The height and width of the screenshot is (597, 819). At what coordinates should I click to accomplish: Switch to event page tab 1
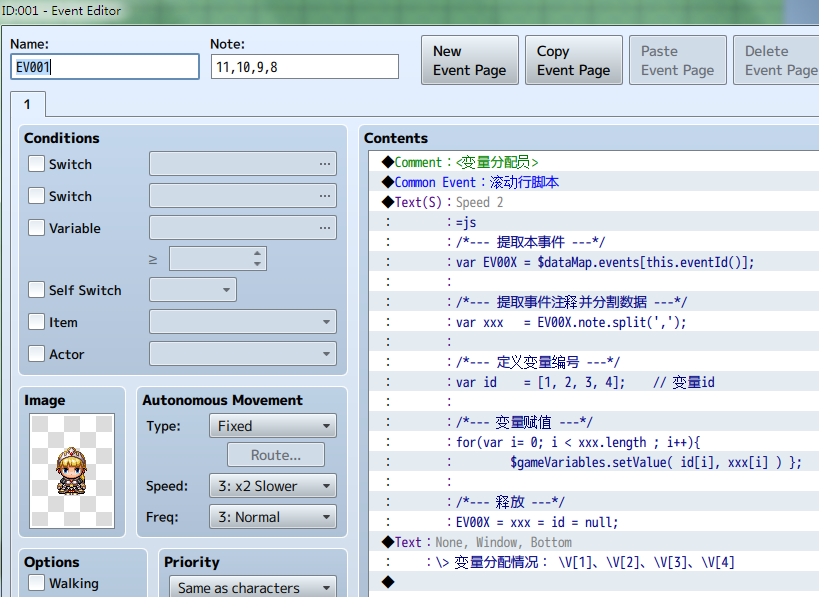(x=28, y=104)
